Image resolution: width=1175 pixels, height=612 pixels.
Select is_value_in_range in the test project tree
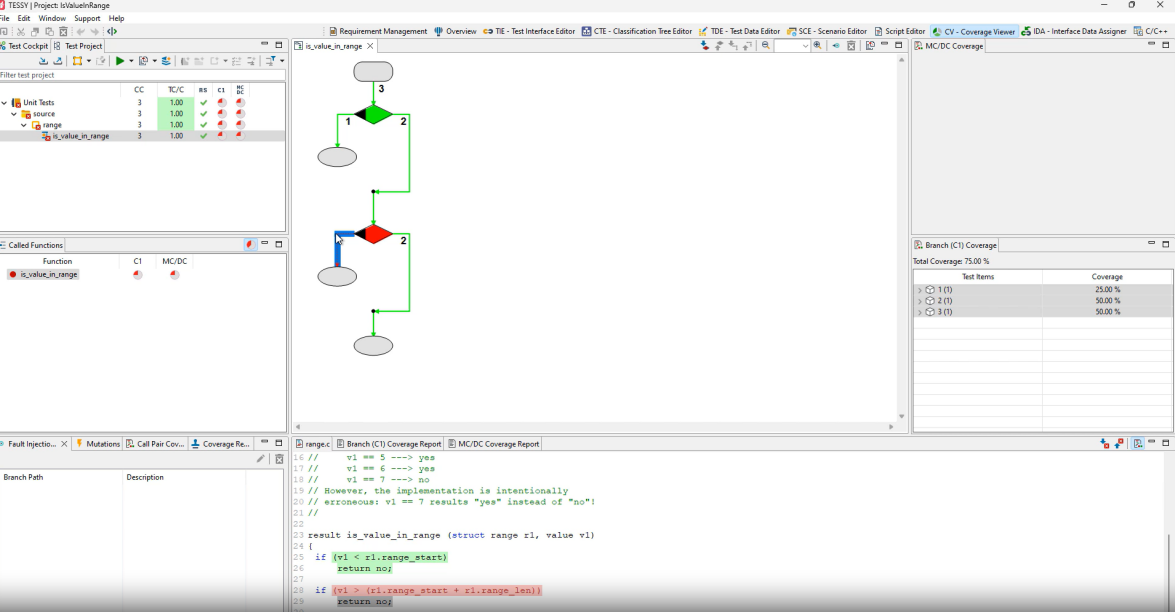click(80, 136)
